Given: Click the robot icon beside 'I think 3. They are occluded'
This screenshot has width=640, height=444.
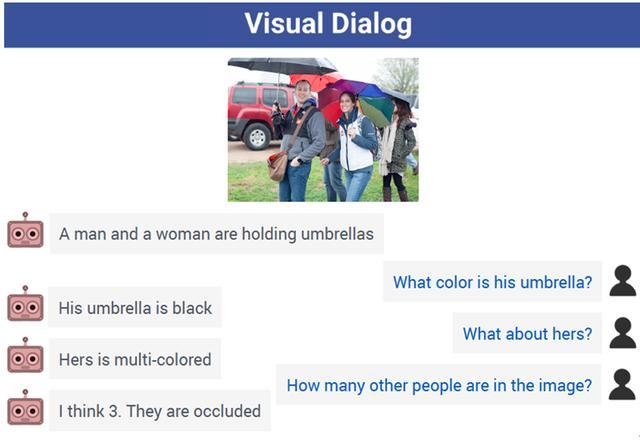Looking at the screenshot, I should click(x=25, y=407).
